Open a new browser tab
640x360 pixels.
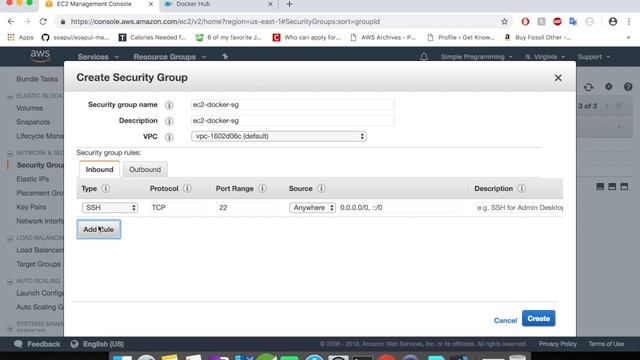pos(289,4)
